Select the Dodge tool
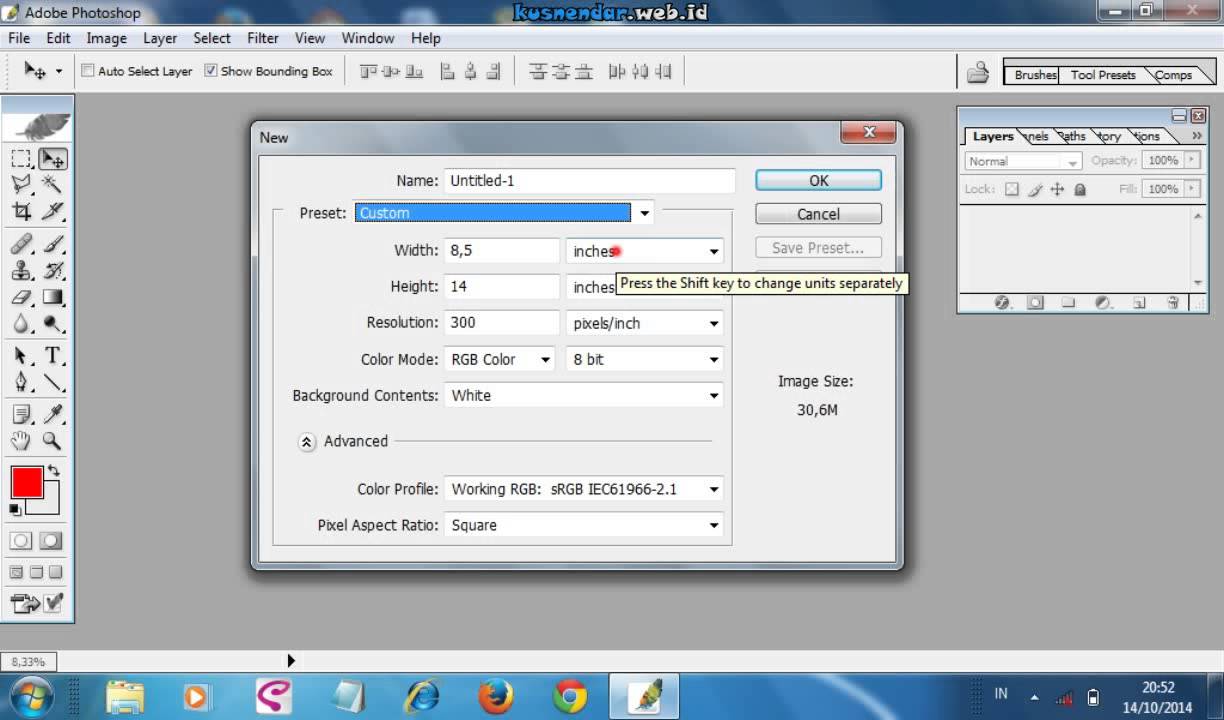 click(53, 323)
